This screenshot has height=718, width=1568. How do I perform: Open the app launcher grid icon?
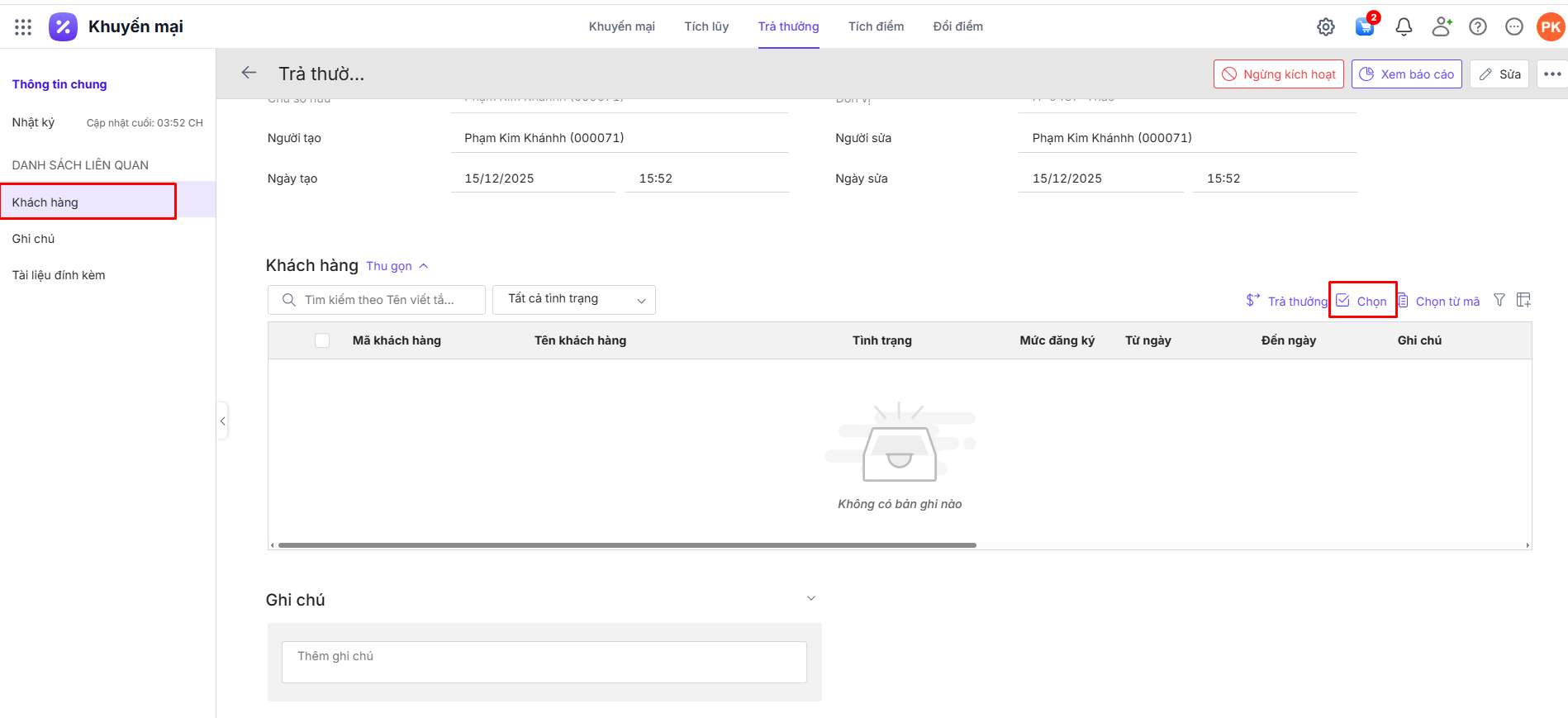(23, 27)
